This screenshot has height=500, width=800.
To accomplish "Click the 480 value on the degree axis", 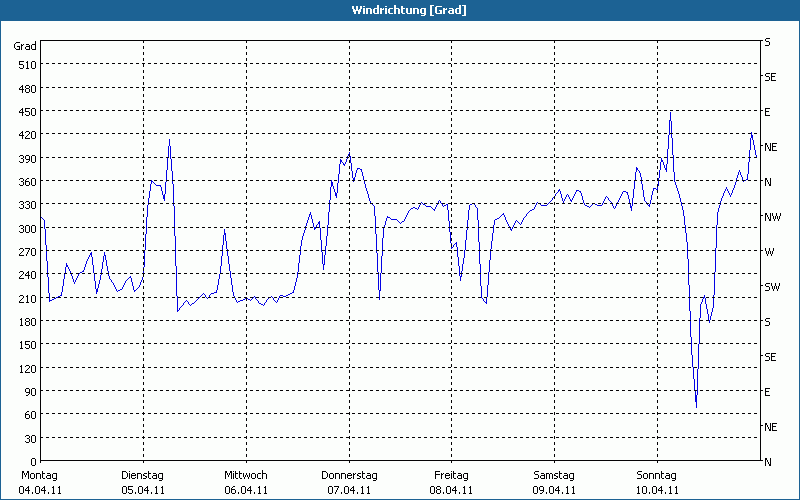I will 28,89.
